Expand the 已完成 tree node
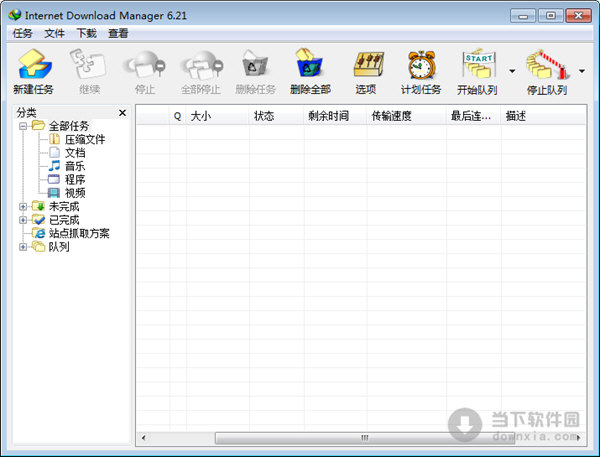This screenshot has height=457, width=600. (x=23, y=220)
